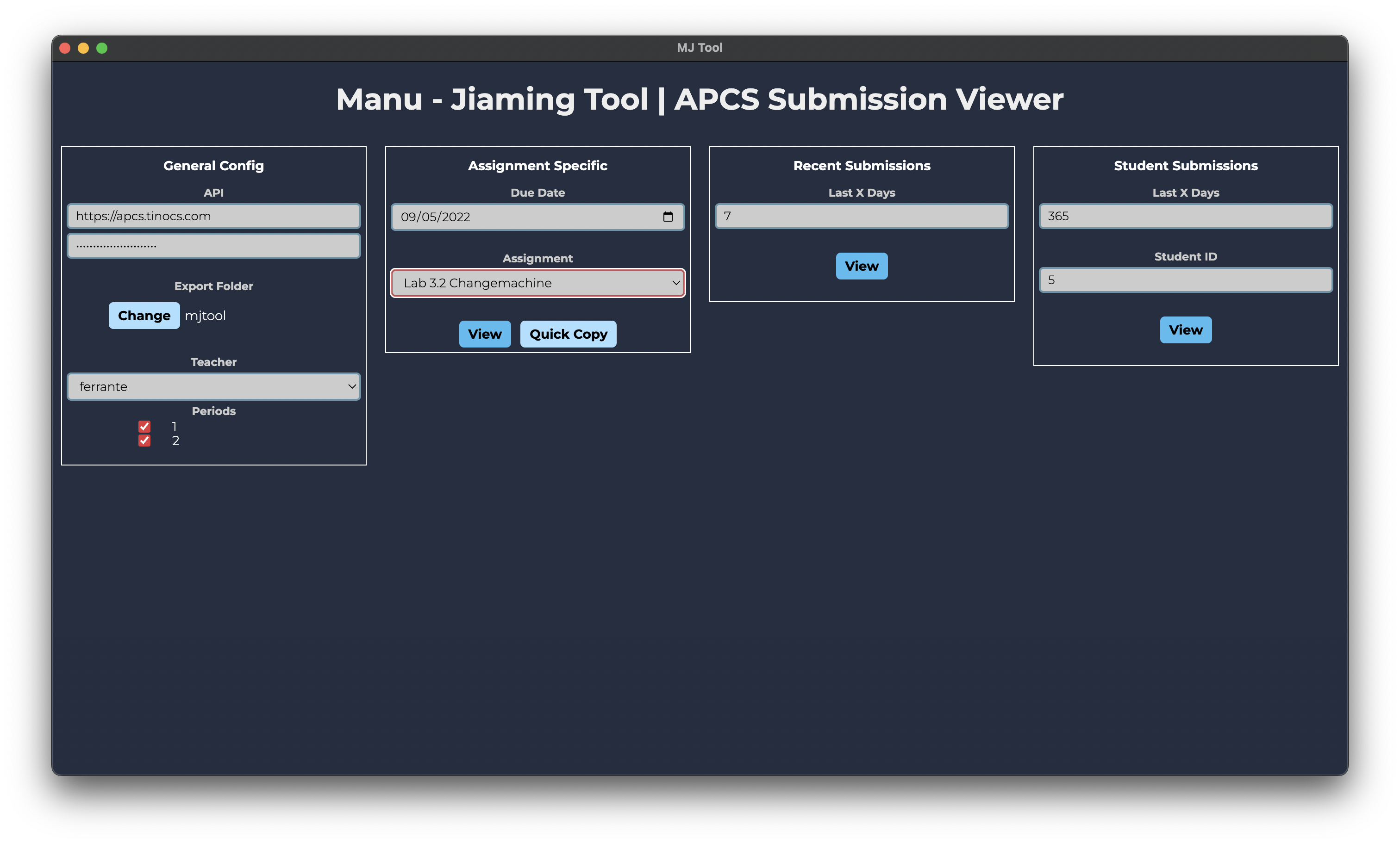
Task: Focus the API URL input field
Action: pos(213,216)
